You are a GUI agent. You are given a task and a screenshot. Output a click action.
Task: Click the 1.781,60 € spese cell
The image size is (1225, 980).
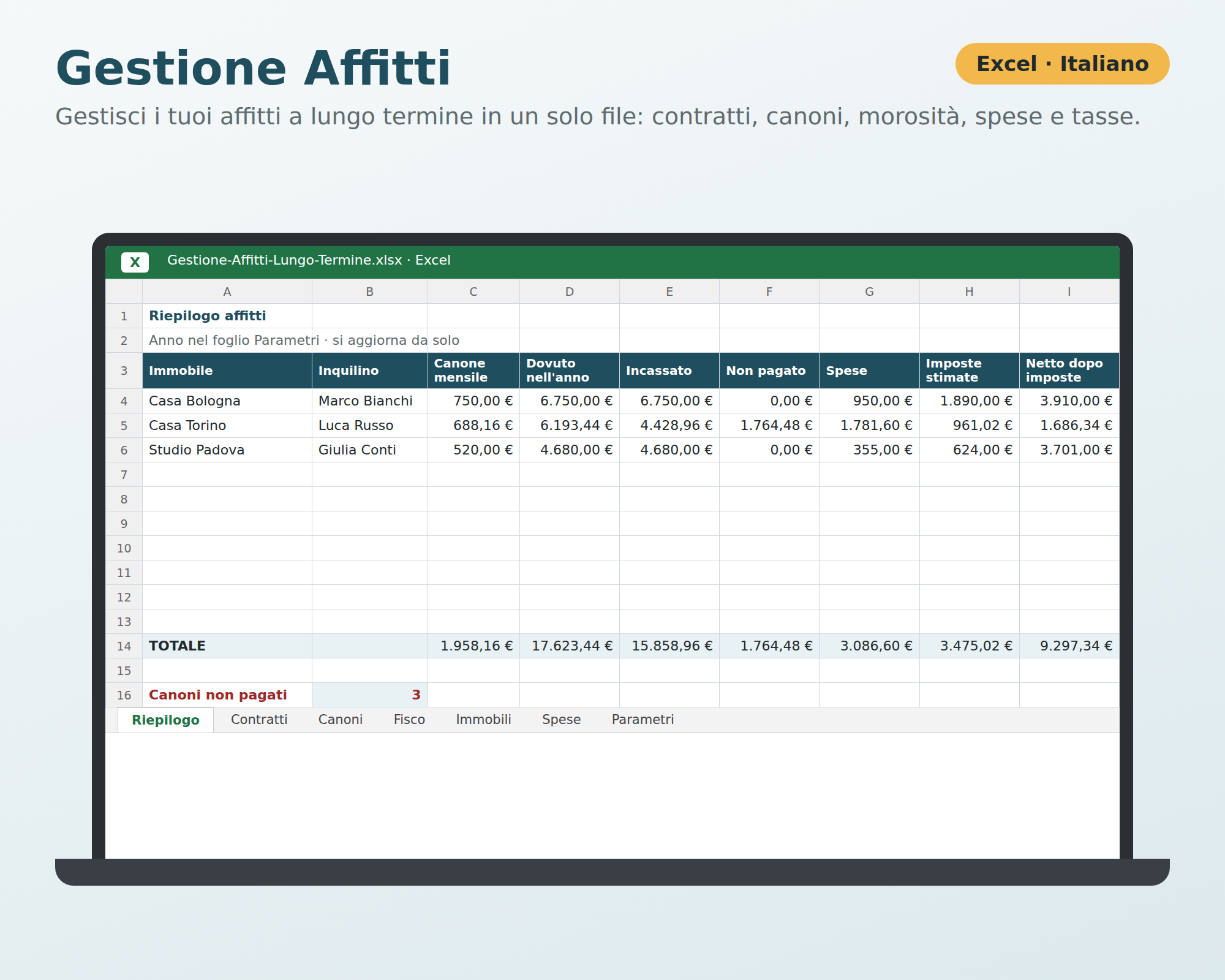point(869,426)
